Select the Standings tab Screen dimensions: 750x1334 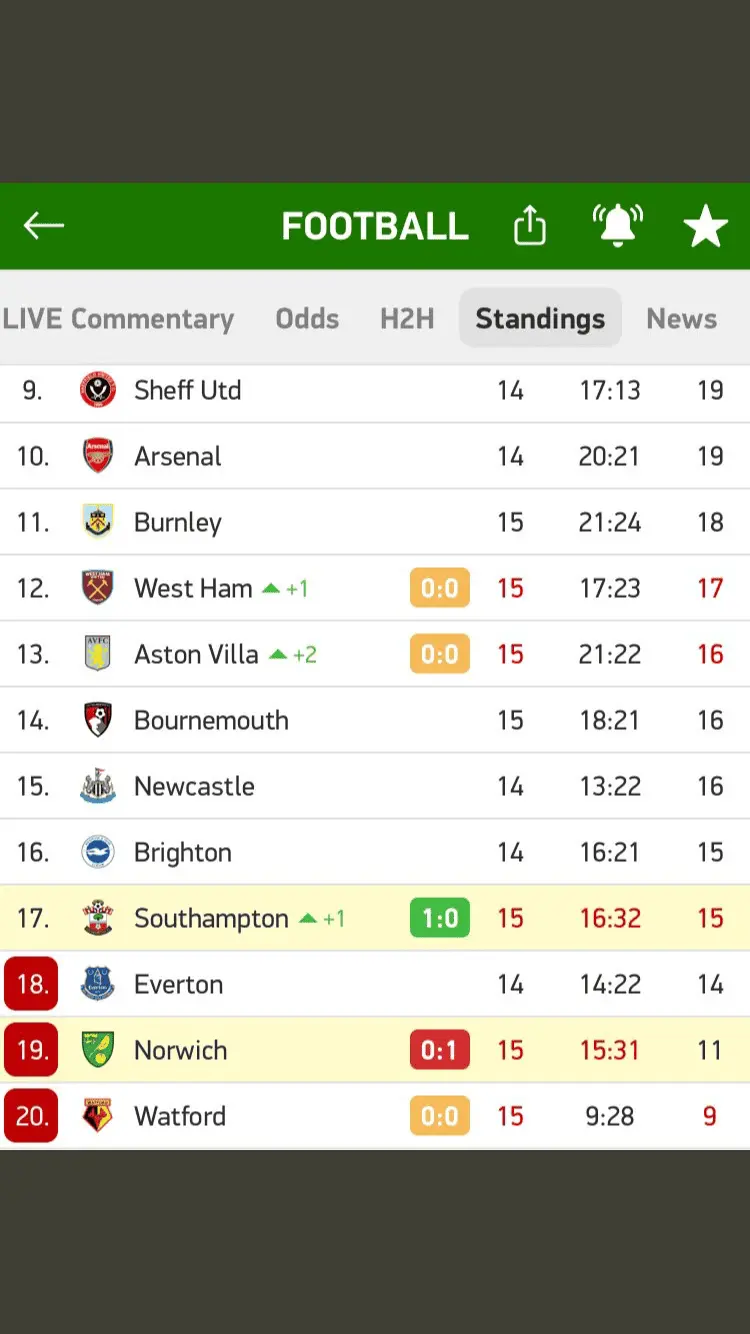[540, 319]
